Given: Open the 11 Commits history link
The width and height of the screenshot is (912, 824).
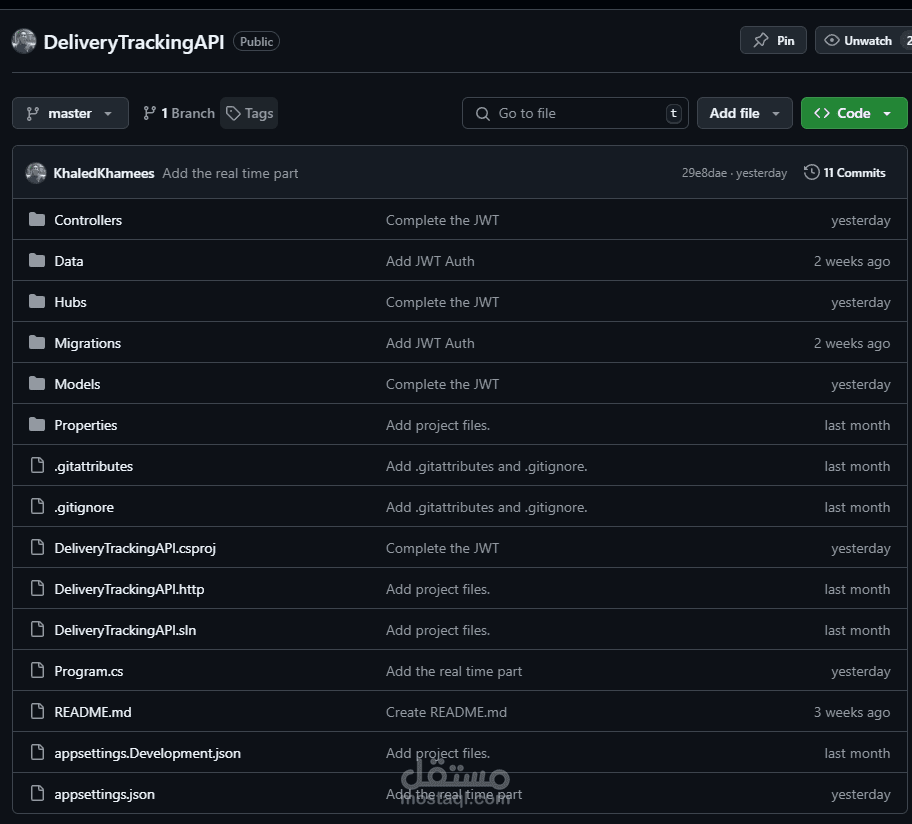Looking at the screenshot, I should [845, 173].
